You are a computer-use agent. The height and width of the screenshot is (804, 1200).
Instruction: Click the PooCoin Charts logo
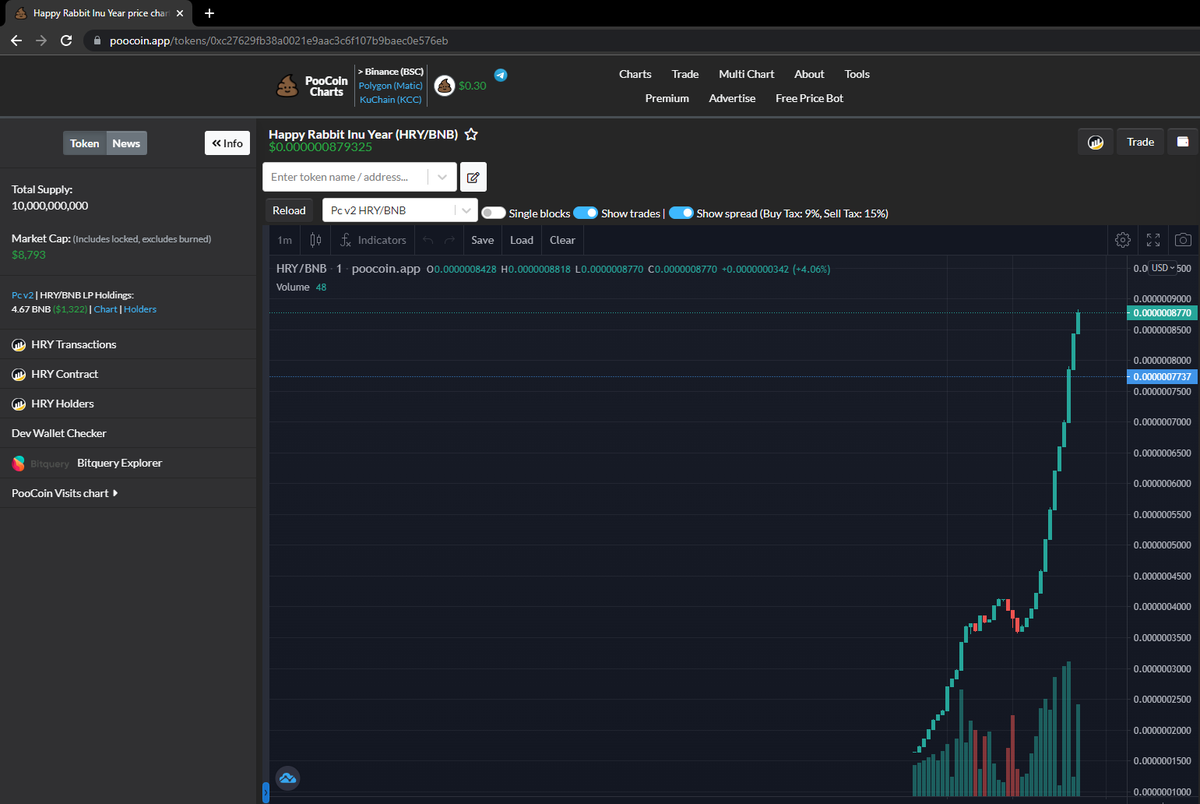[312, 86]
